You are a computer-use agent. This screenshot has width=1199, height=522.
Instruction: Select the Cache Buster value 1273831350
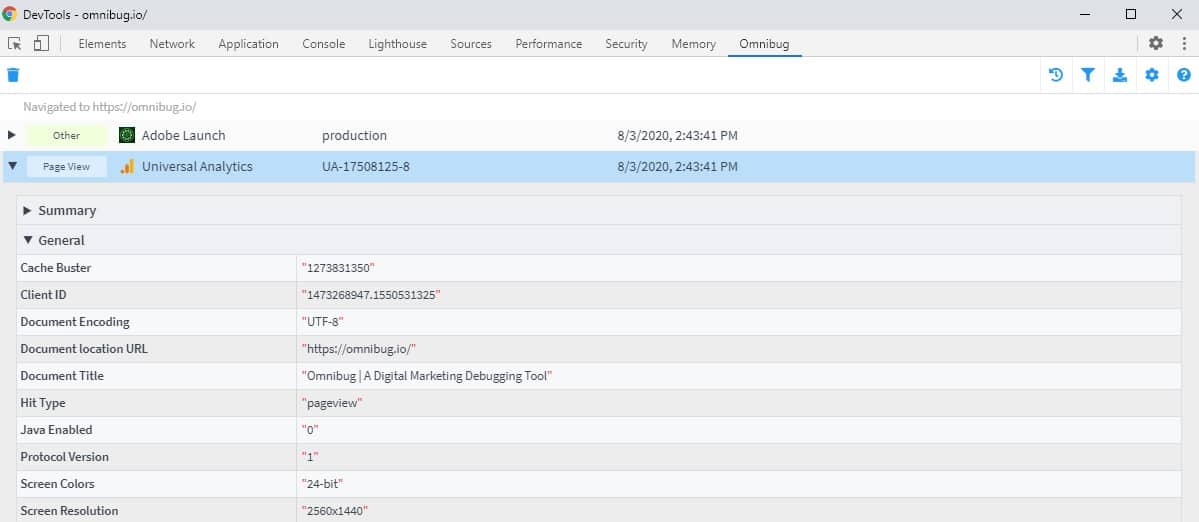(338, 267)
